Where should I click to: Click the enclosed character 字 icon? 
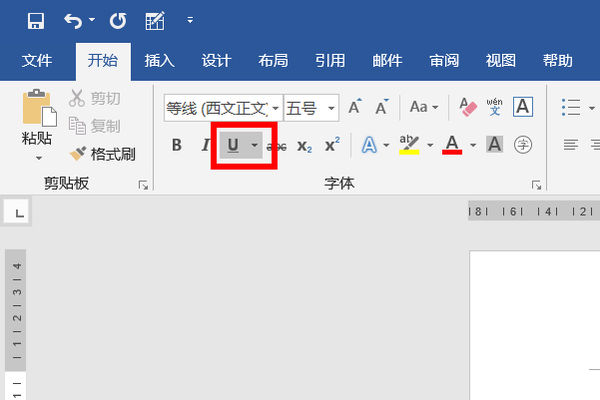tap(523, 145)
